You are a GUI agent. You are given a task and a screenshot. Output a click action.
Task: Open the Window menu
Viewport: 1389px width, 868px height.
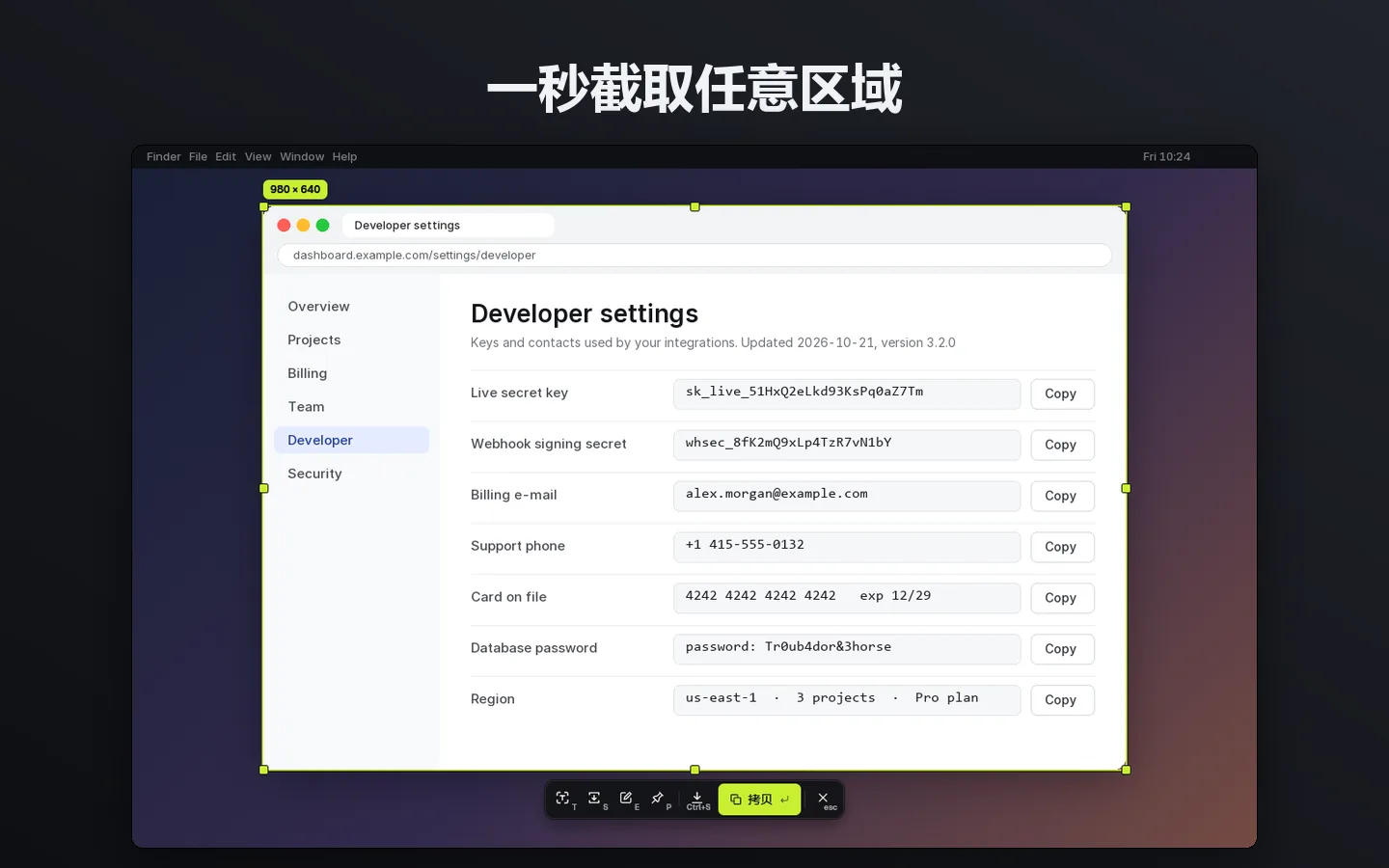(302, 157)
